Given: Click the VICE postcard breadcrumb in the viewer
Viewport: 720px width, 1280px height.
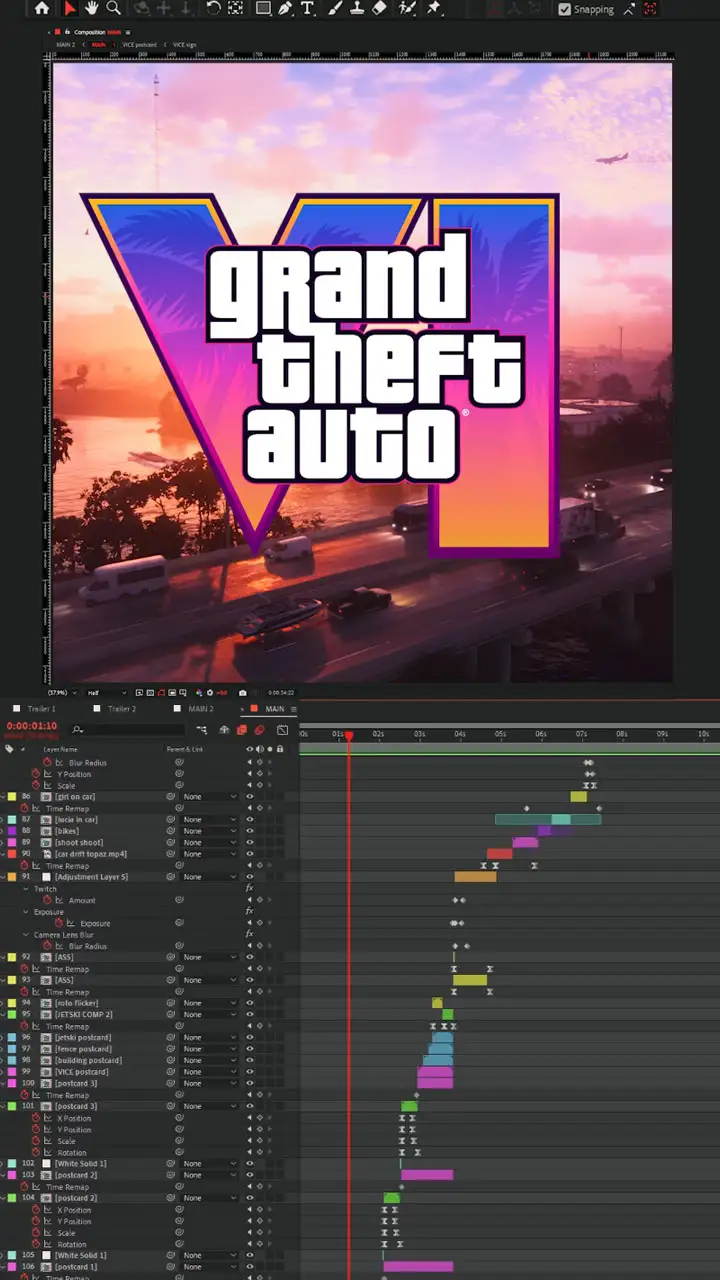Looking at the screenshot, I should 141,45.
